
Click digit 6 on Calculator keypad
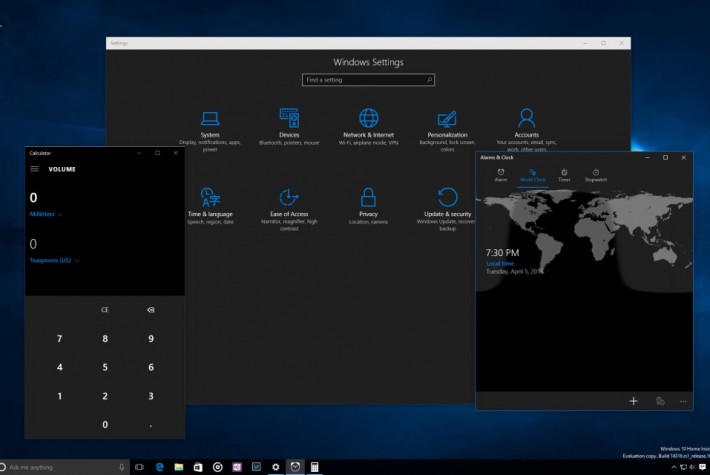point(151,367)
